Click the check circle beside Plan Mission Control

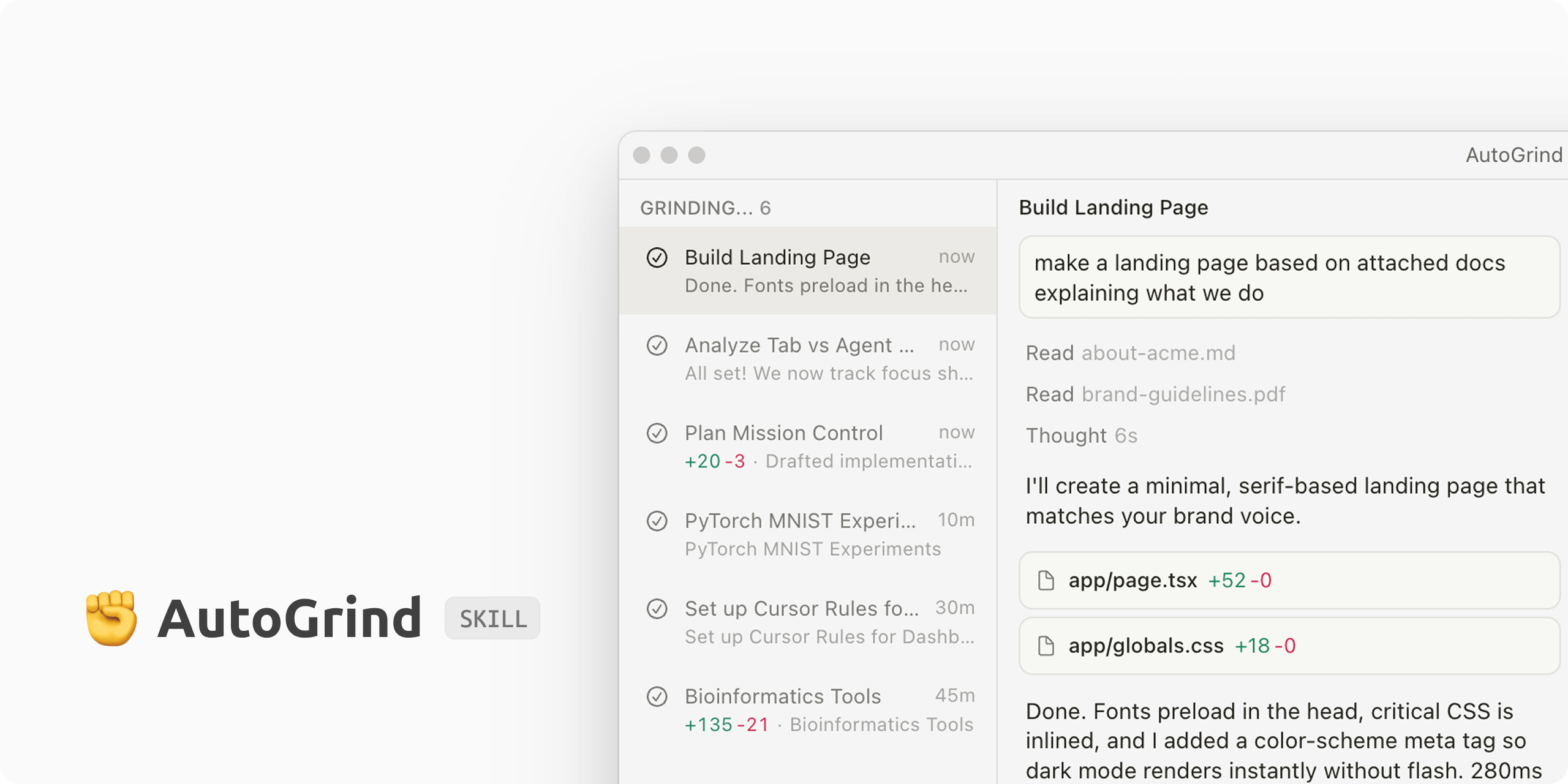pyautogui.click(x=658, y=434)
